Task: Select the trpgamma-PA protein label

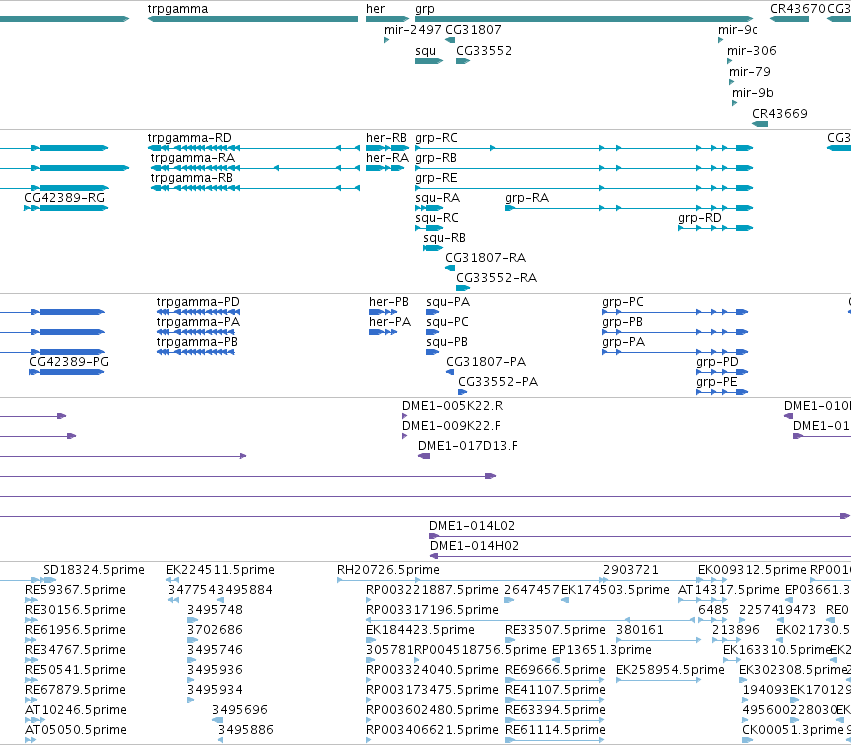Action: tap(198, 322)
